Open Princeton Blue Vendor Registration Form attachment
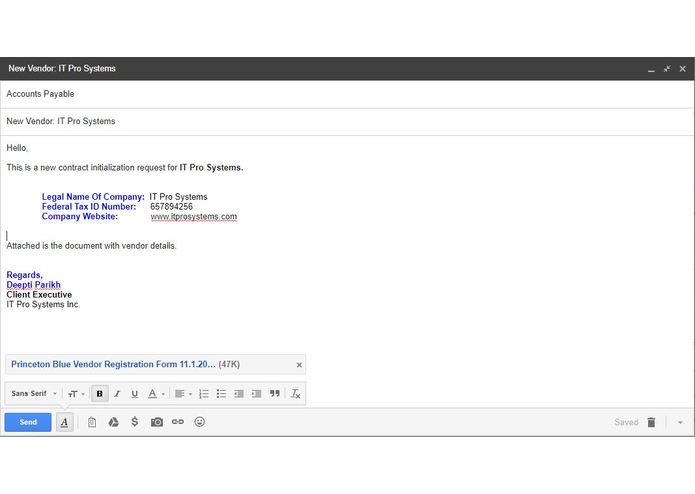The width and height of the screenshot is (695, 494). pos(113,364)
